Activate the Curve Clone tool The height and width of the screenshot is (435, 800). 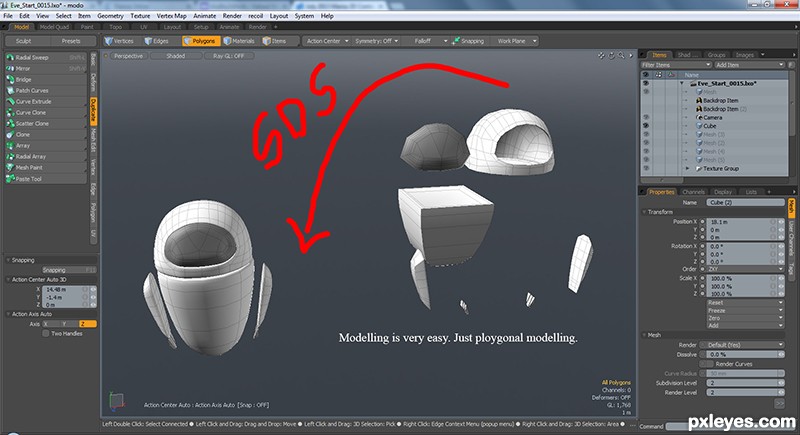(x=45, y=112)
